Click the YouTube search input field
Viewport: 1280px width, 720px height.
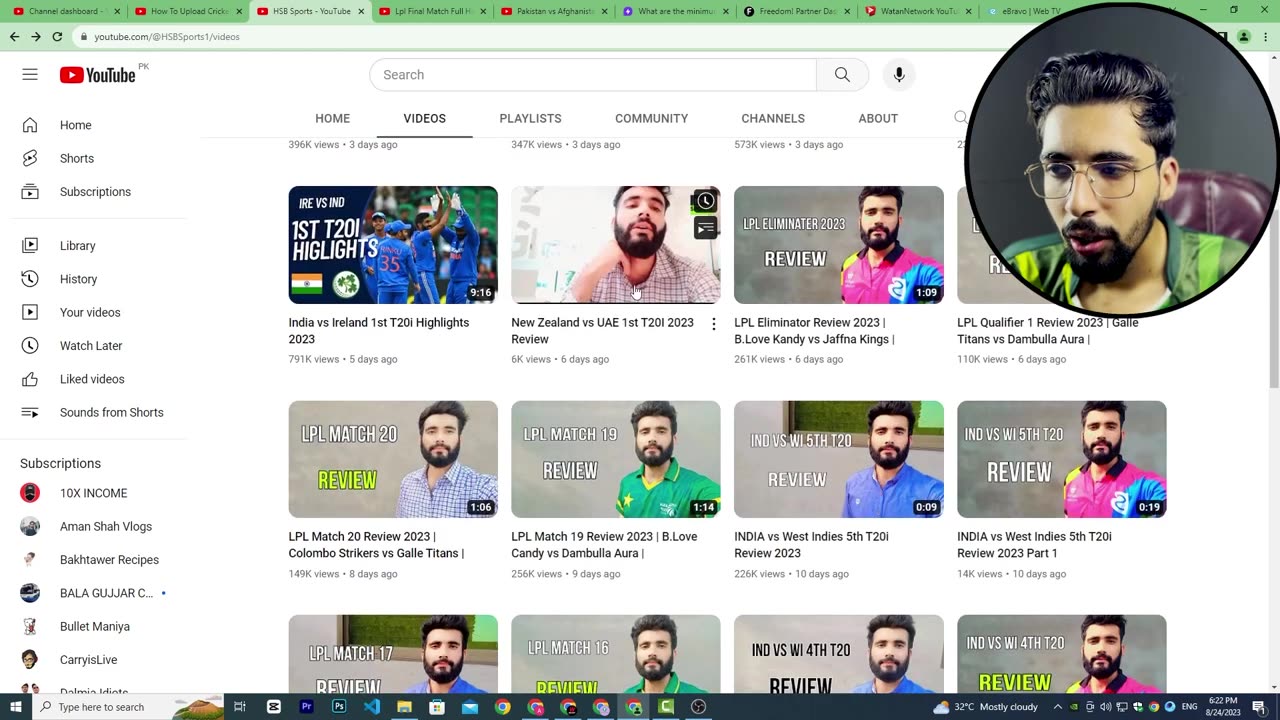pyautogui.click(x=593, y=75)
